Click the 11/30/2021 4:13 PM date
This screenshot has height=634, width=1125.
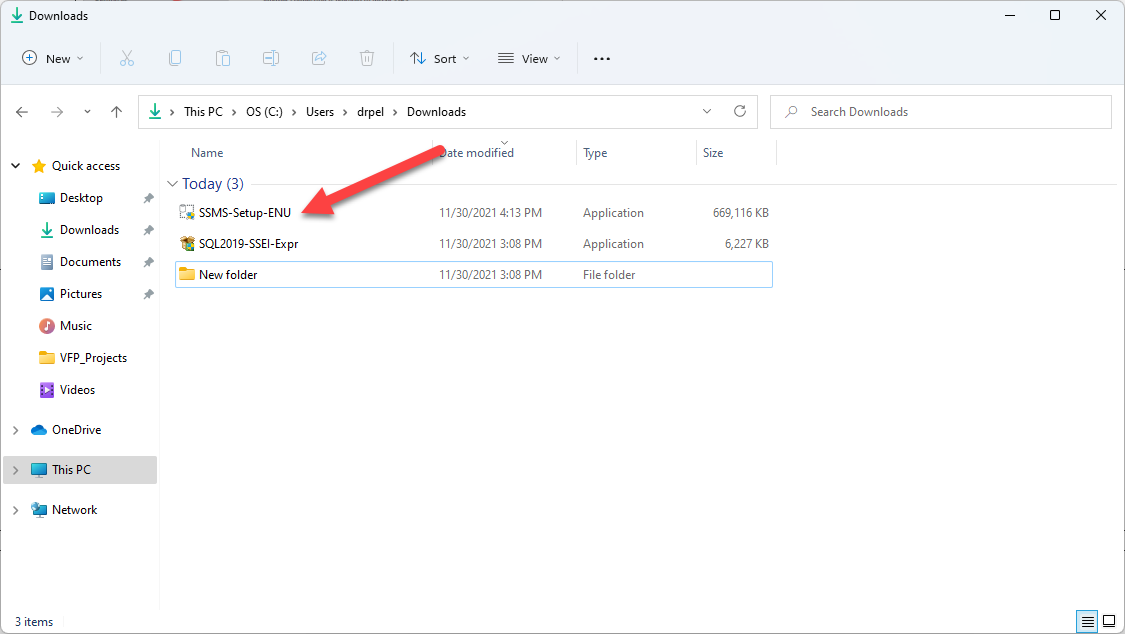(490, 213)
